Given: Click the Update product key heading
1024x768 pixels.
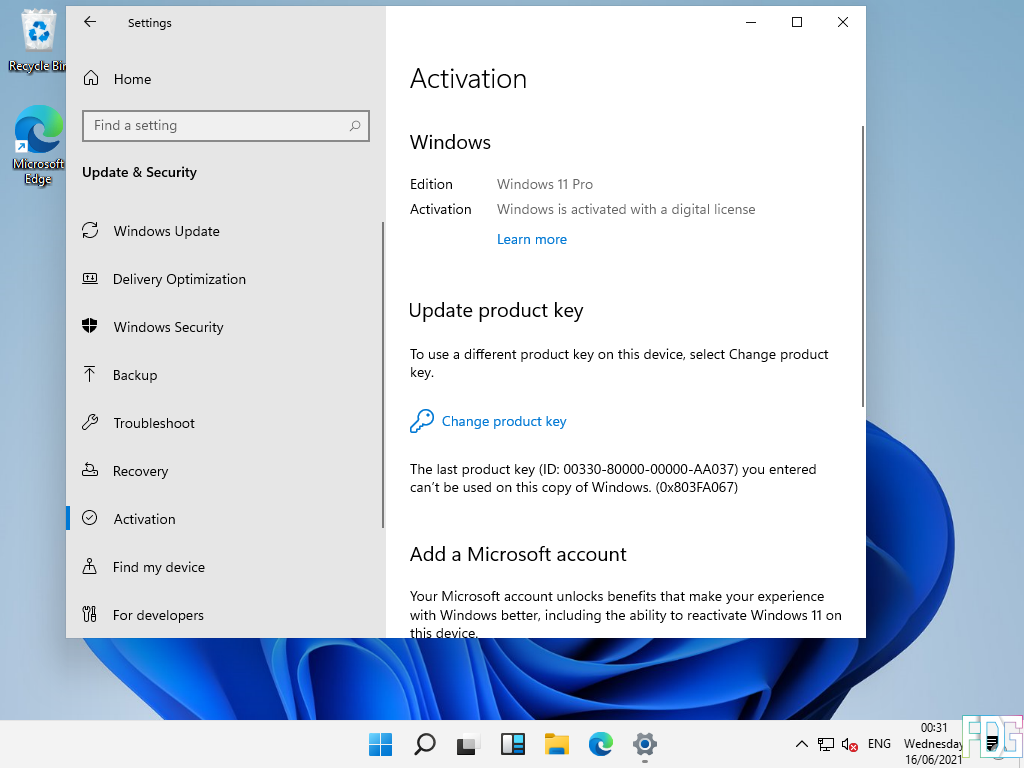Looking at the screenshot, I should [x=496, y=310].
